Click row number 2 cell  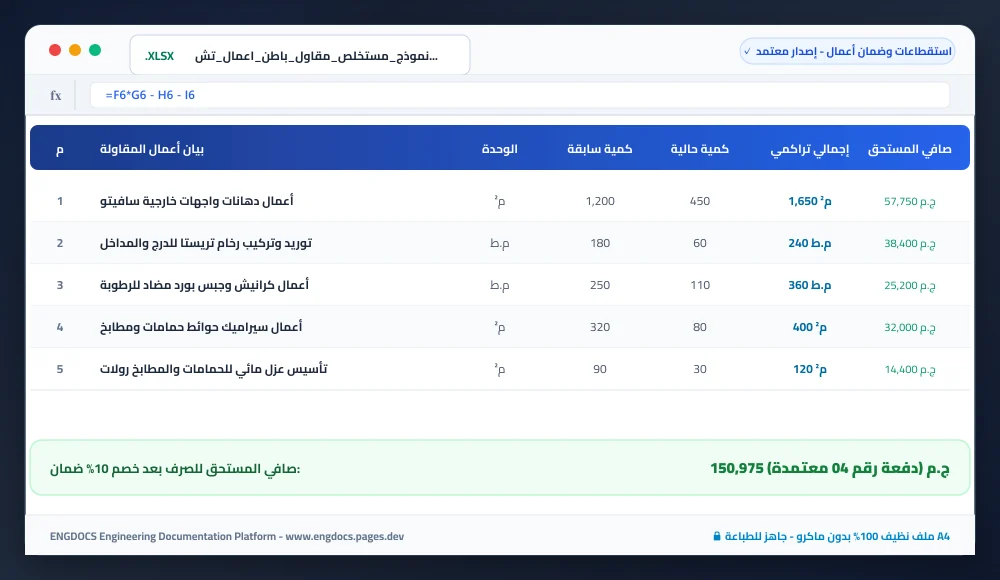60,243
